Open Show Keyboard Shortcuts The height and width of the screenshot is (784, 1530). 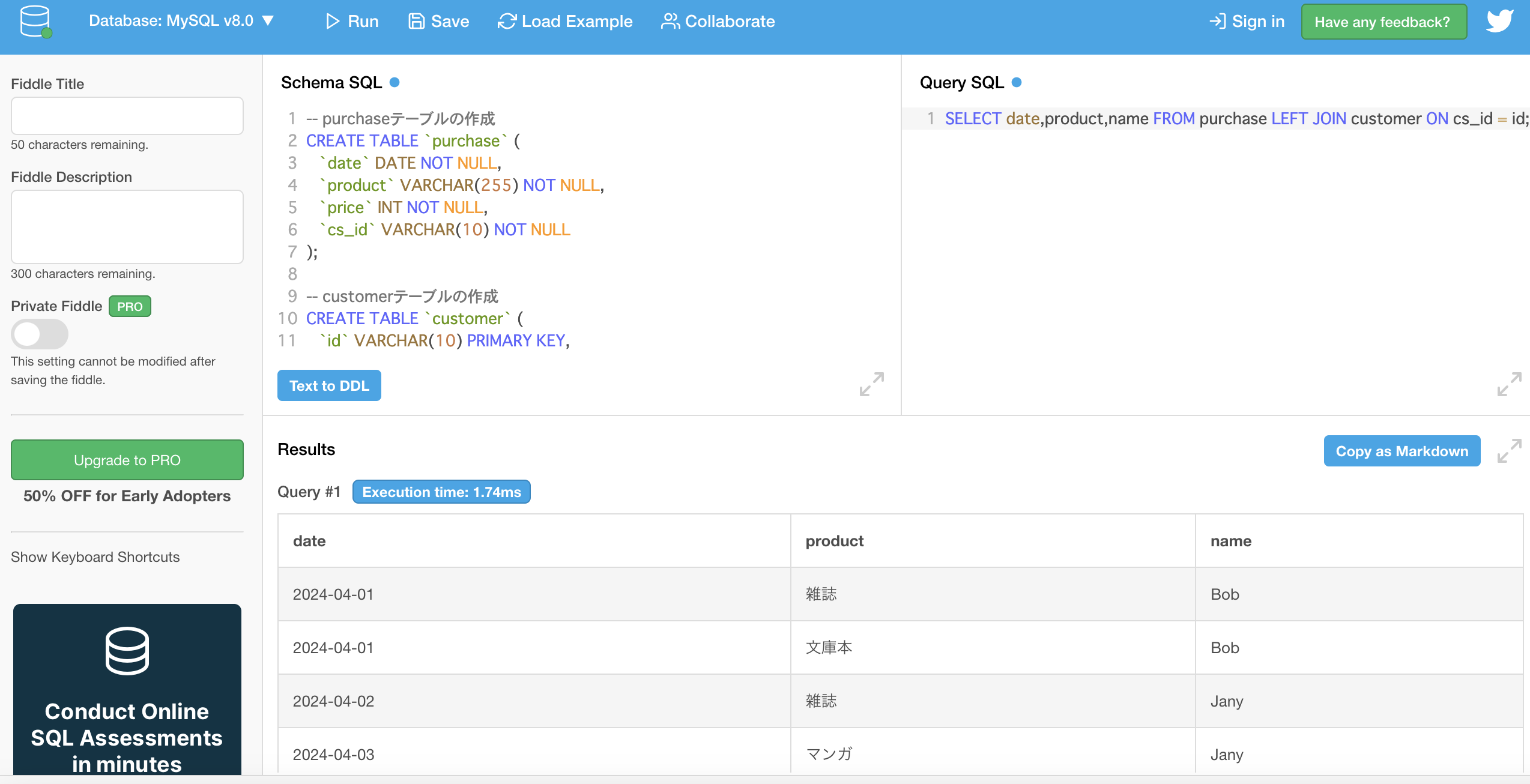95,557
